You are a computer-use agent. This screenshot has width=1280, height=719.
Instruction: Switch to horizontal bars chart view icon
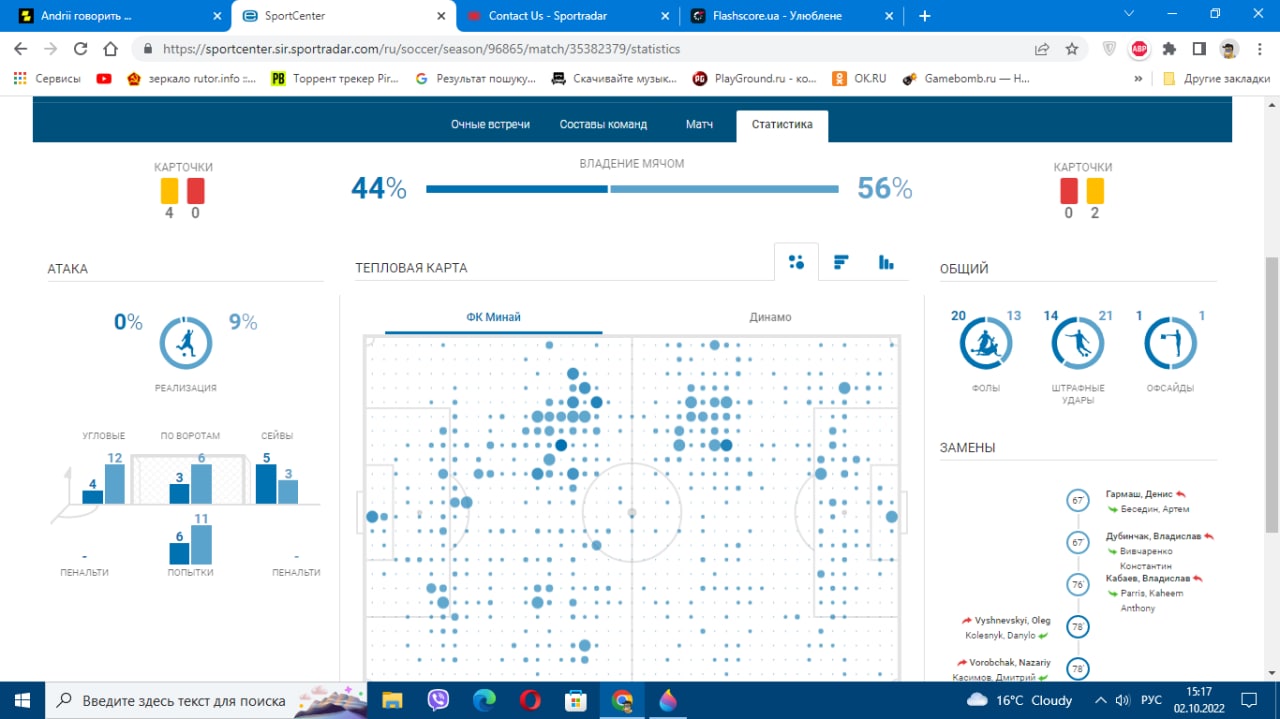(x=841, y=262)
